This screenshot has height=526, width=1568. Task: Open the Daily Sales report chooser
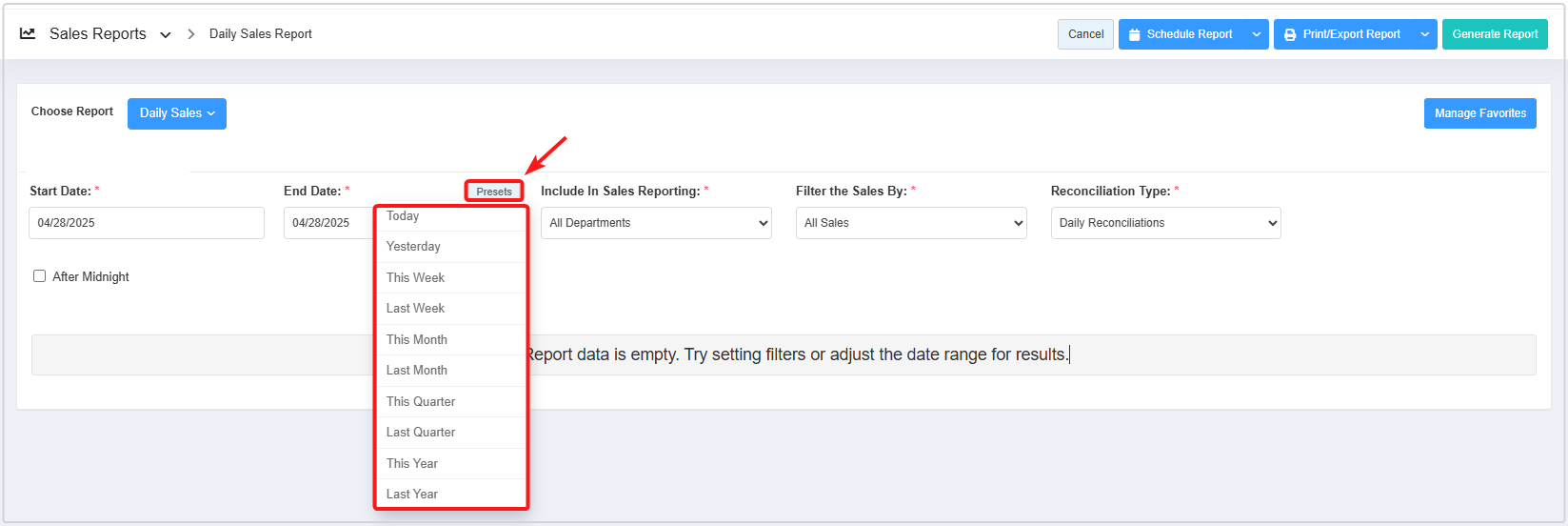[x=177, y=113]
